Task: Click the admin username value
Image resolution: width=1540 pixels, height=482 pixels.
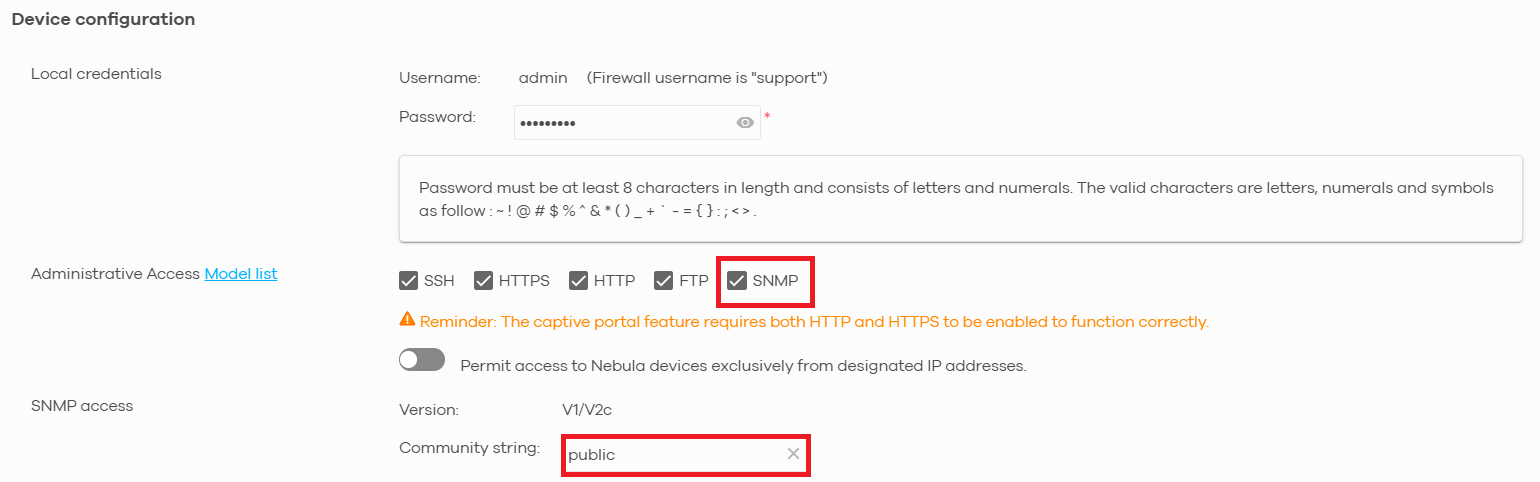Action: (x=543, y=77)
